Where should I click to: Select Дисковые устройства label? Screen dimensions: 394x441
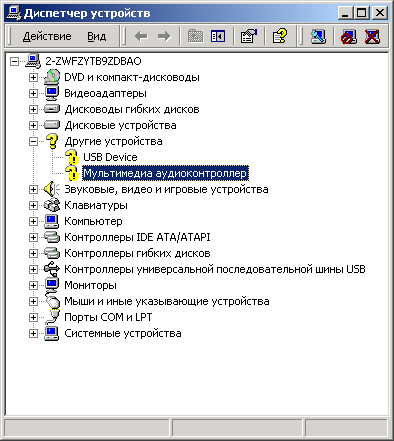pos(120,125)
